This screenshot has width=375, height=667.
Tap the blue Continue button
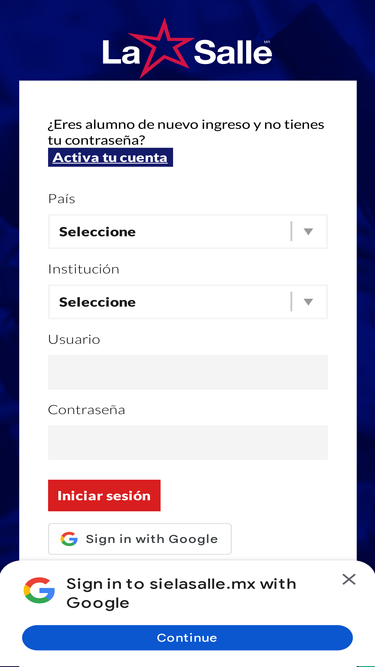(x=188, y=638)
